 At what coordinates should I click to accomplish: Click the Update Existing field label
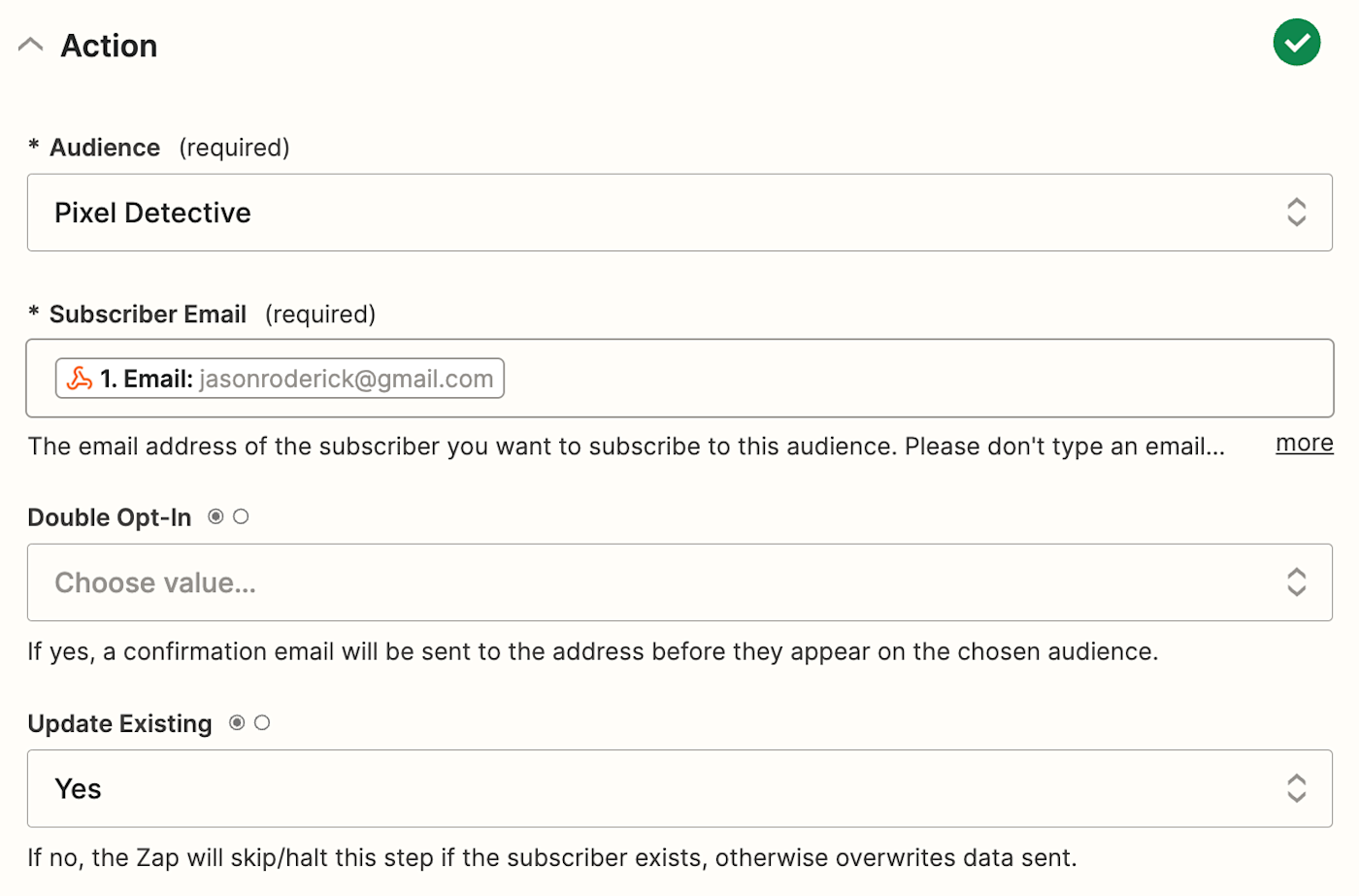click(119, 723)
